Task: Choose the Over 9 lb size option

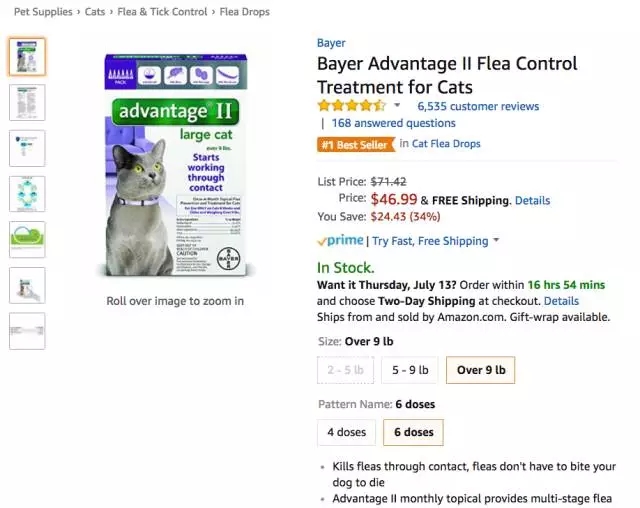Action: [481, 370]
